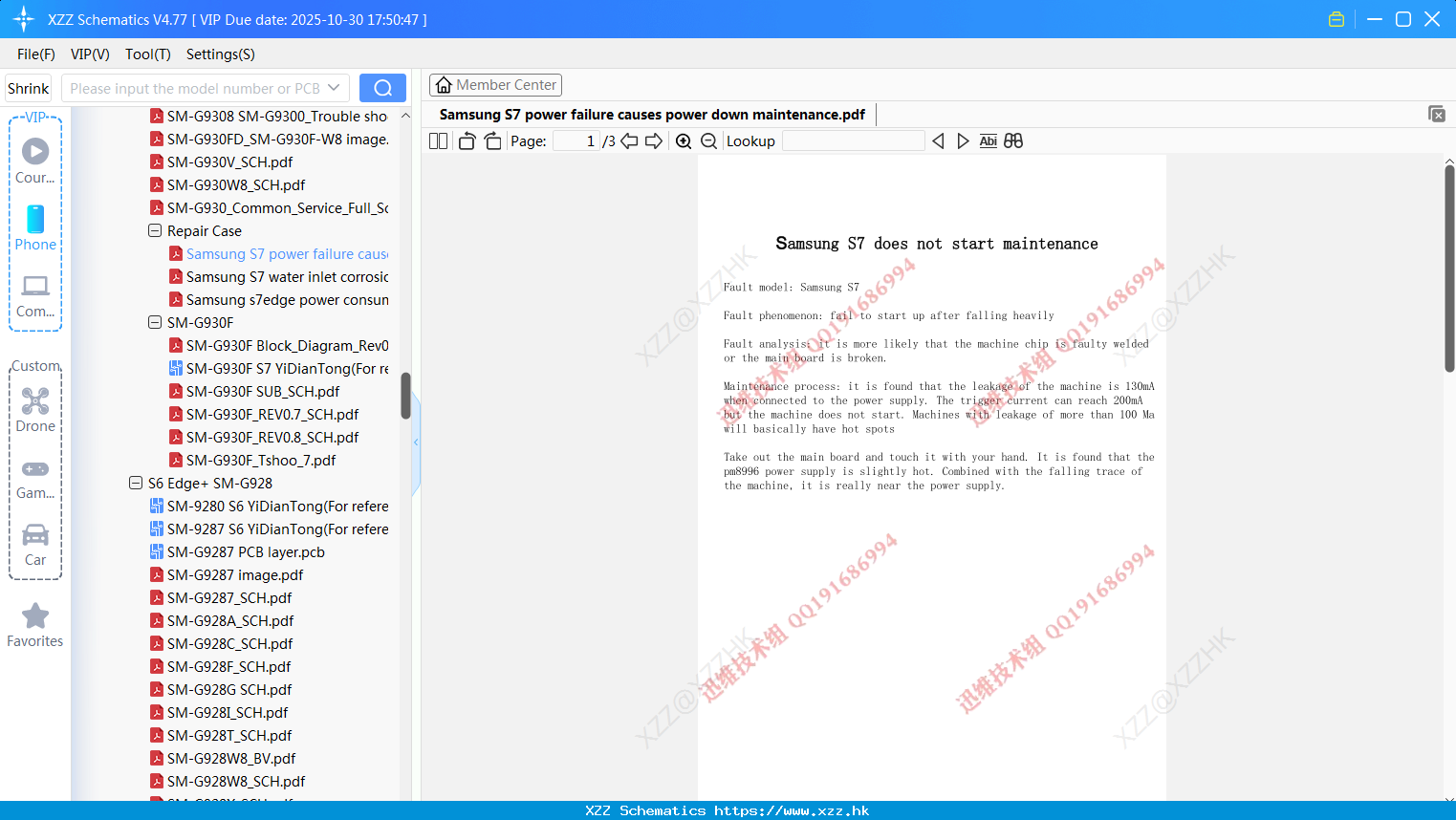Open the Member Center home tab
Screen dimensions: 1456x820
pos(495,85)
